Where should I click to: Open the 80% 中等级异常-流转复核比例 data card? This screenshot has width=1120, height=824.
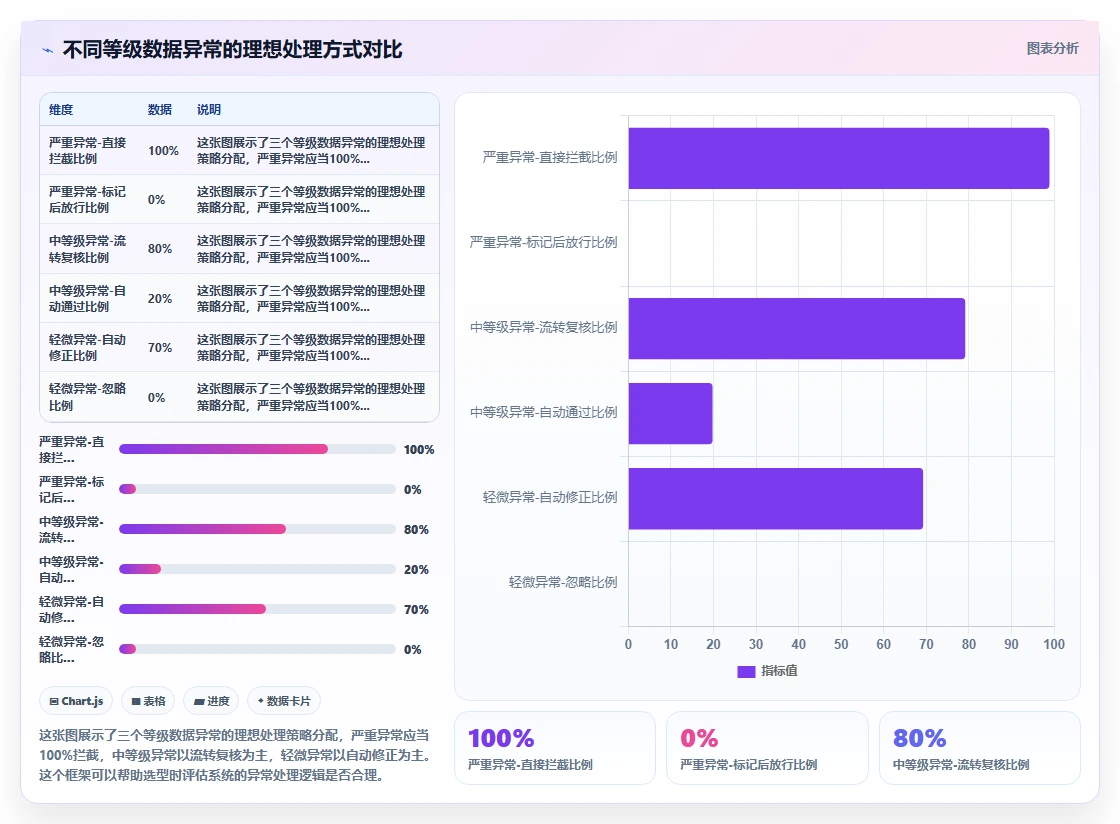(979, 748)
